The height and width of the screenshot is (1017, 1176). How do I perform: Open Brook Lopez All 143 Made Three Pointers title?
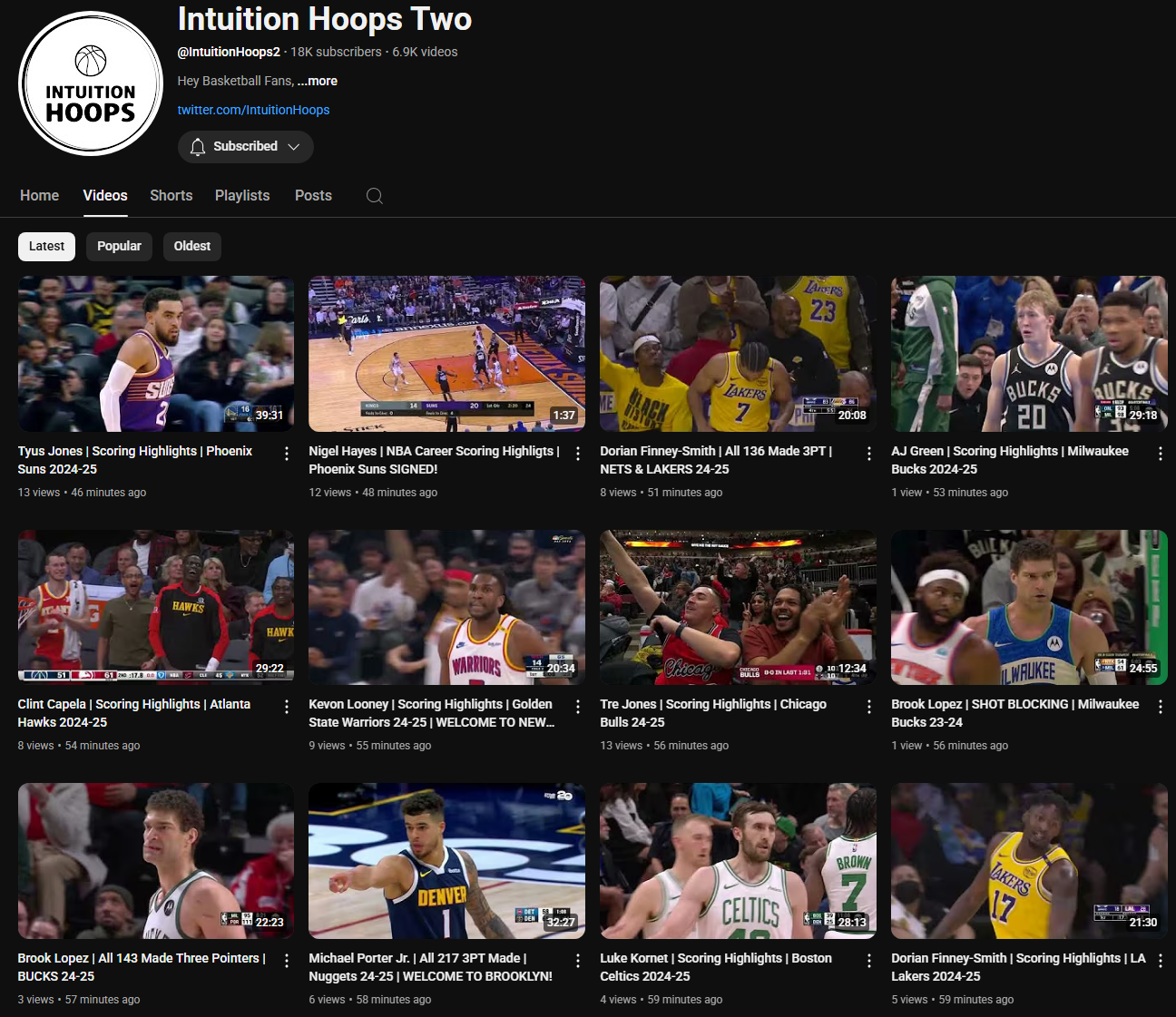142,967
